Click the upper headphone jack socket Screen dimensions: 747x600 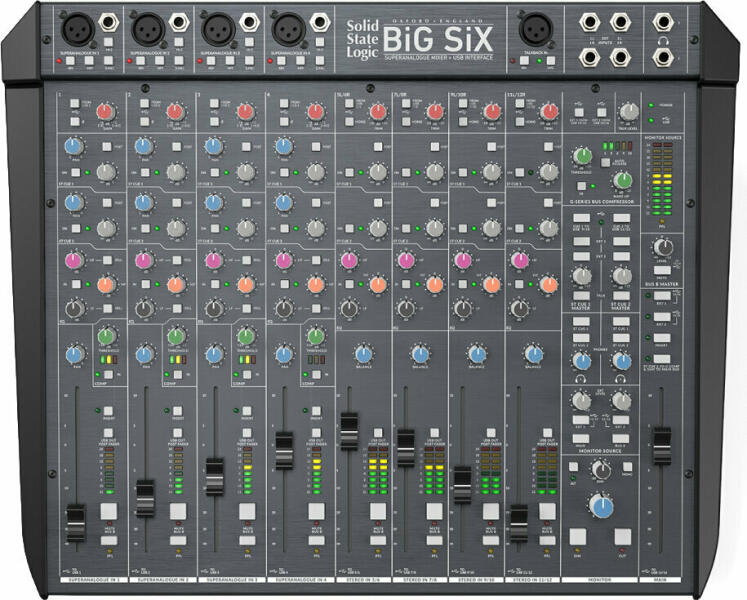tap(663, 22)
